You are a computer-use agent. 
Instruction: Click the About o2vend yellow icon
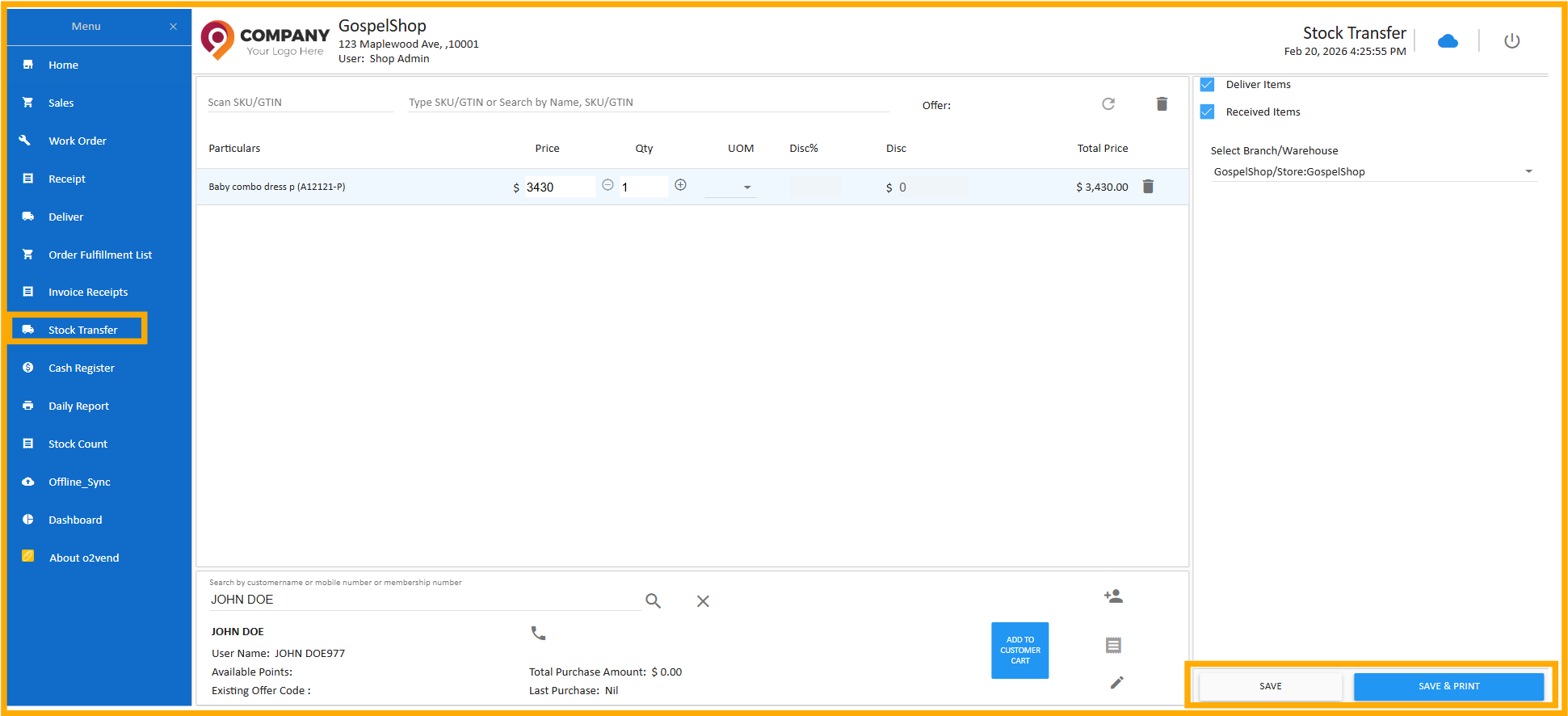(28, 556)
